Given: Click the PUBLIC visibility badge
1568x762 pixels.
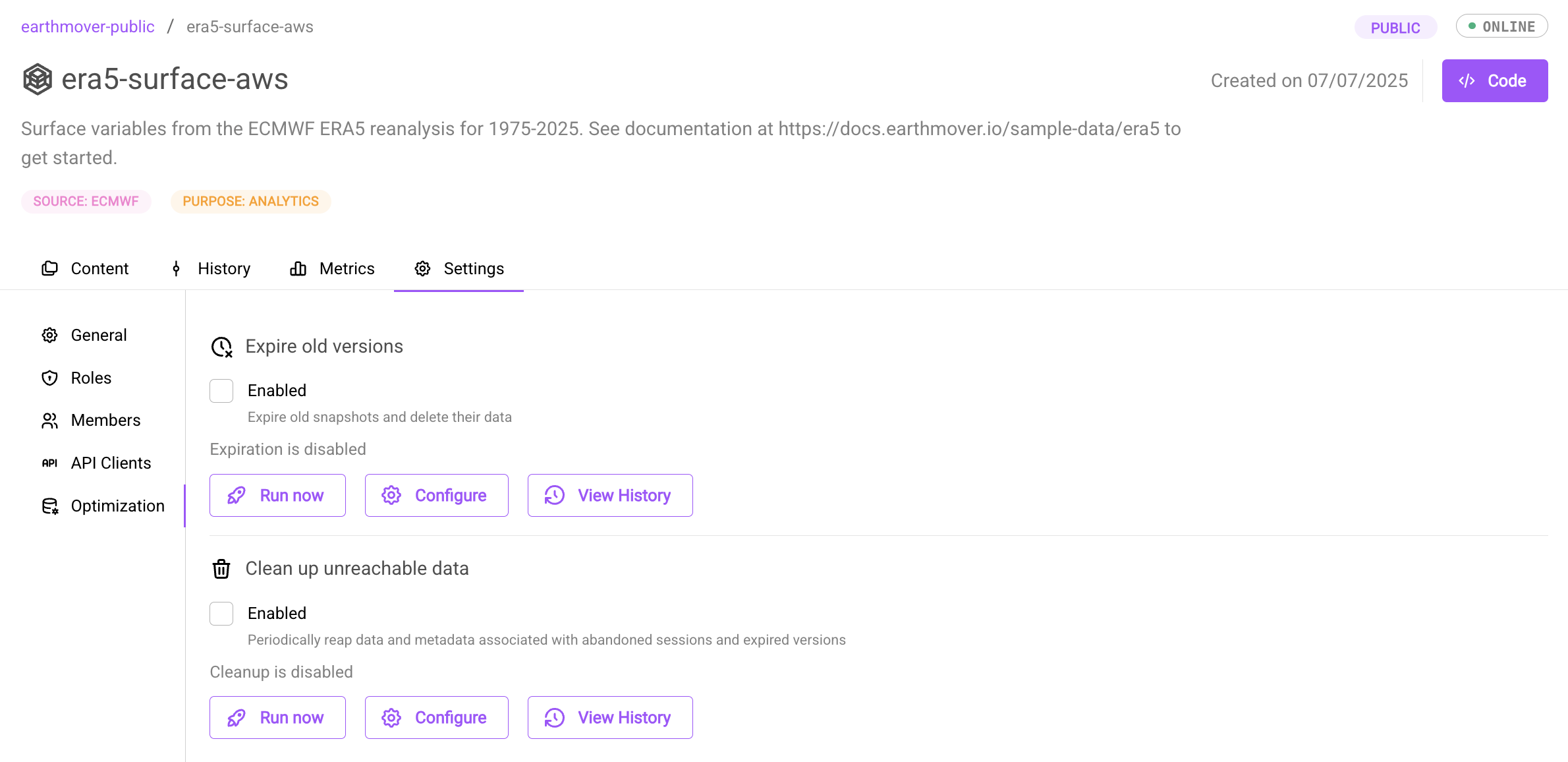Looking at the screenshot, I should click(x=1395, y=27).
